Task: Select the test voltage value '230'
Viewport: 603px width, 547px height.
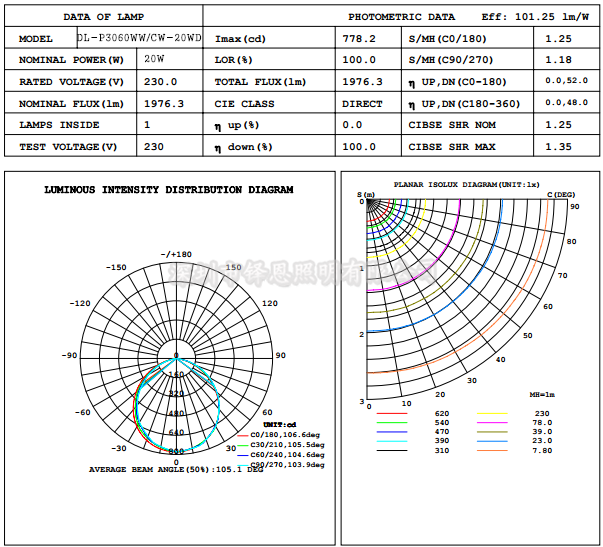Action: tap(154, 147)
